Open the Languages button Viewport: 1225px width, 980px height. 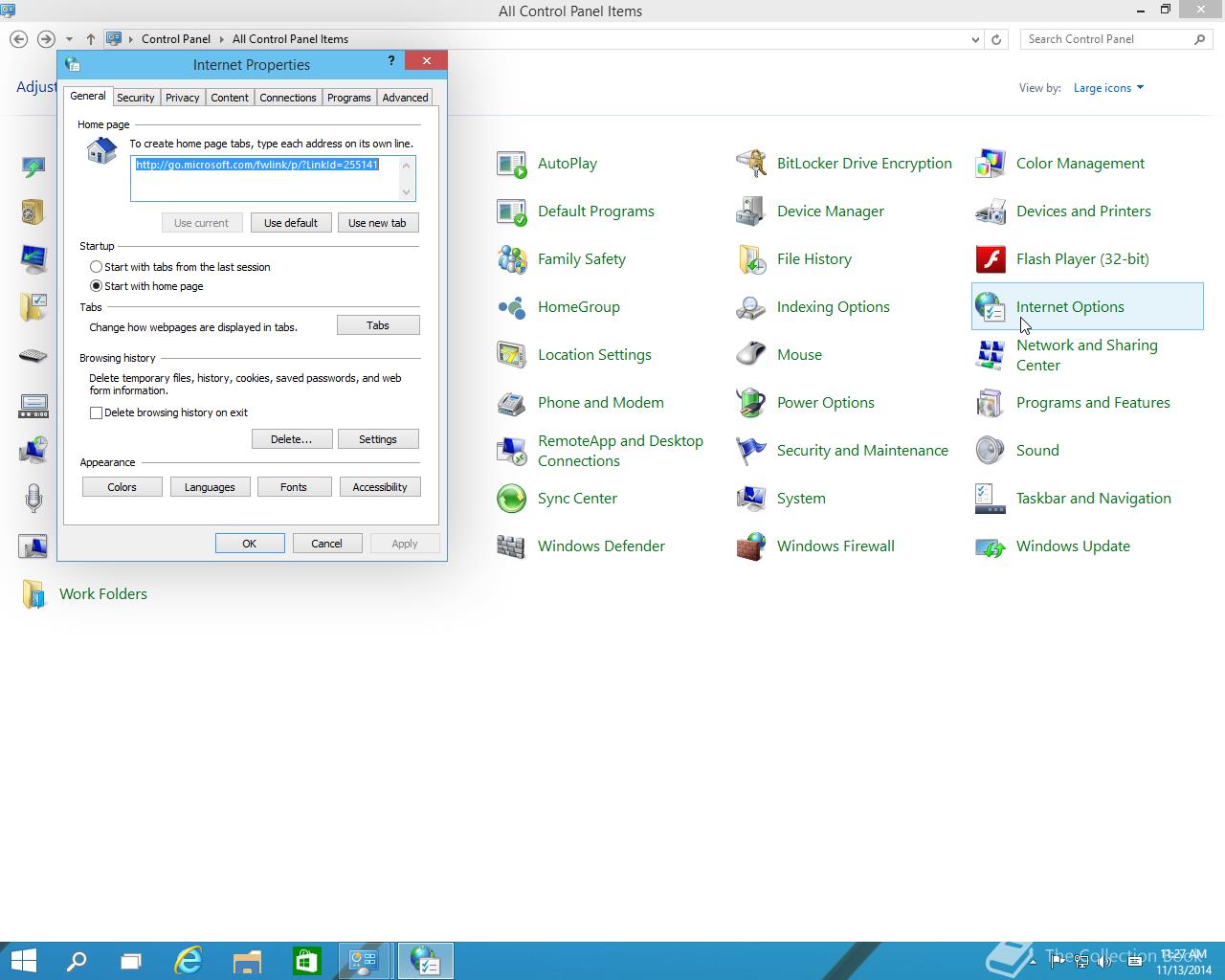click(x=210, y=487)
